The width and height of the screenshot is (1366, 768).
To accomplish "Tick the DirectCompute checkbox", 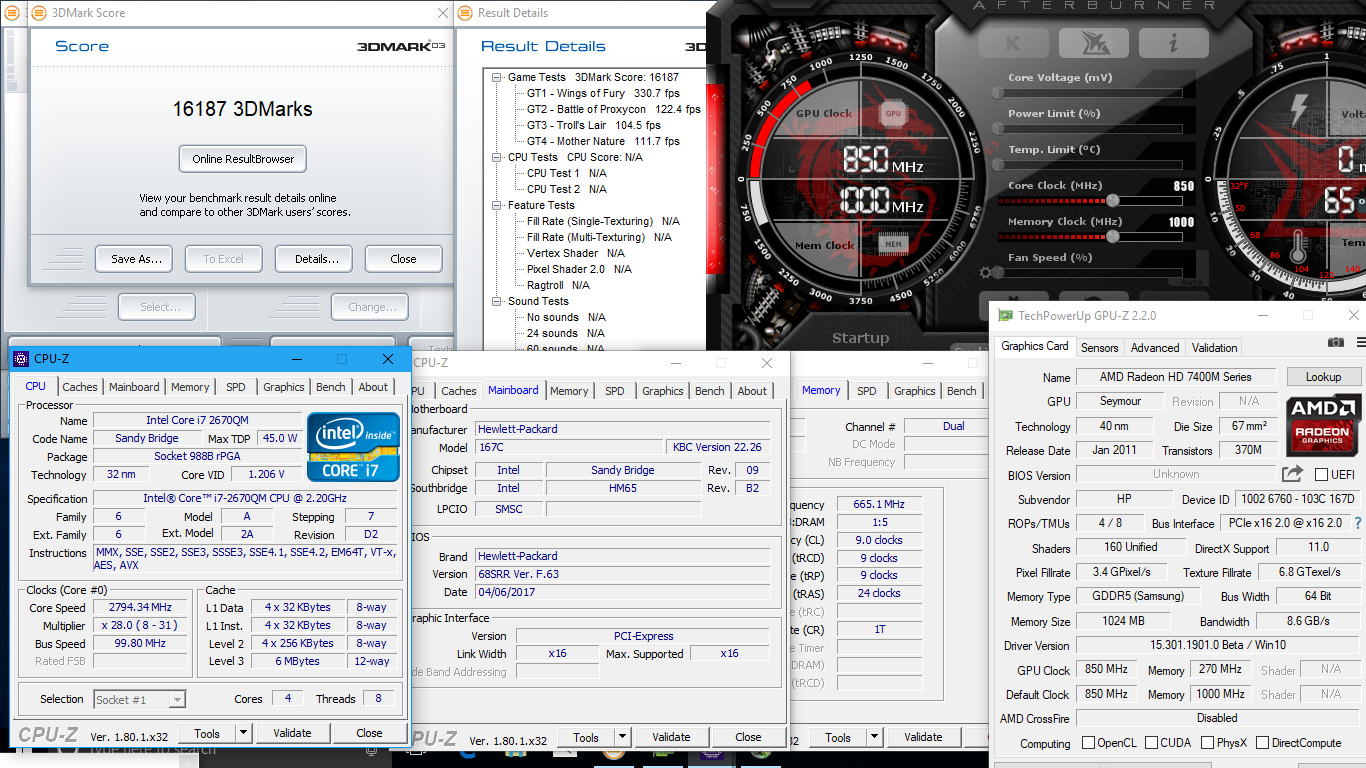I will point(1262,743).
